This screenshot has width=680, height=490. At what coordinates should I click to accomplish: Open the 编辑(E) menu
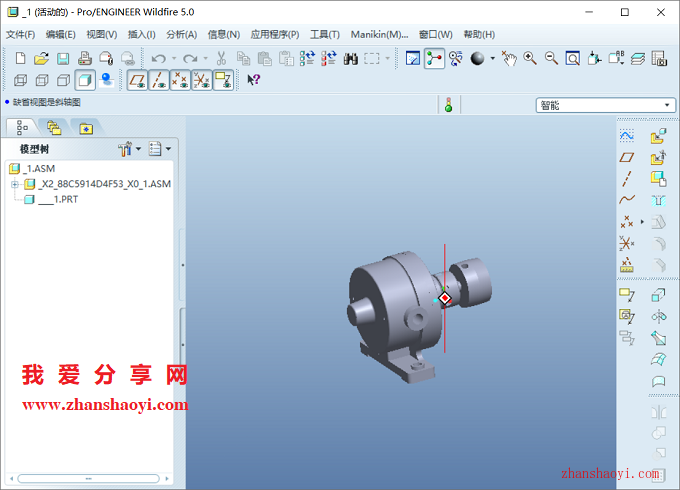[61, 35]
